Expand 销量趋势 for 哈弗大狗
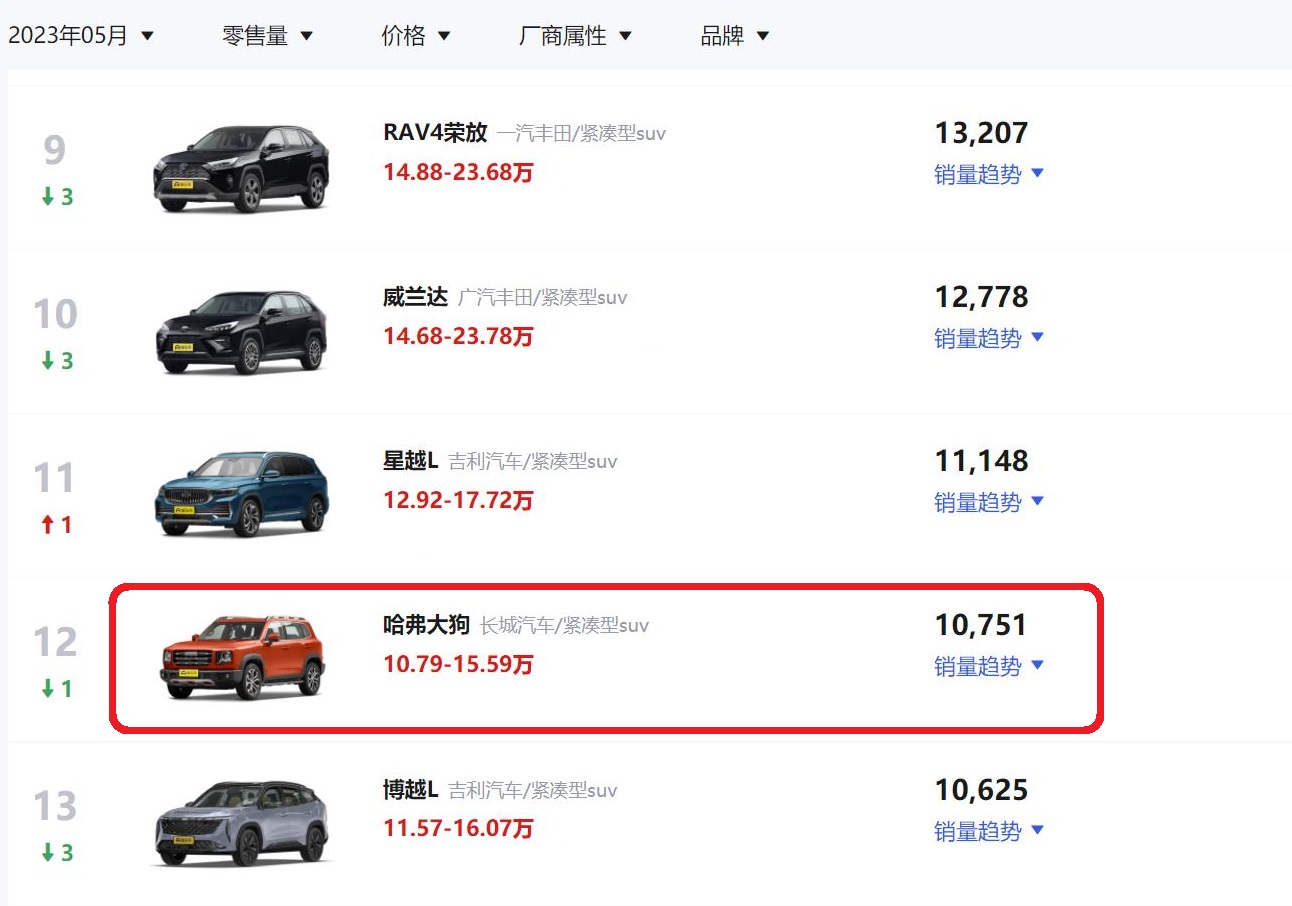The height and width of the screenshot is (906, 1292). pos(989,666)
